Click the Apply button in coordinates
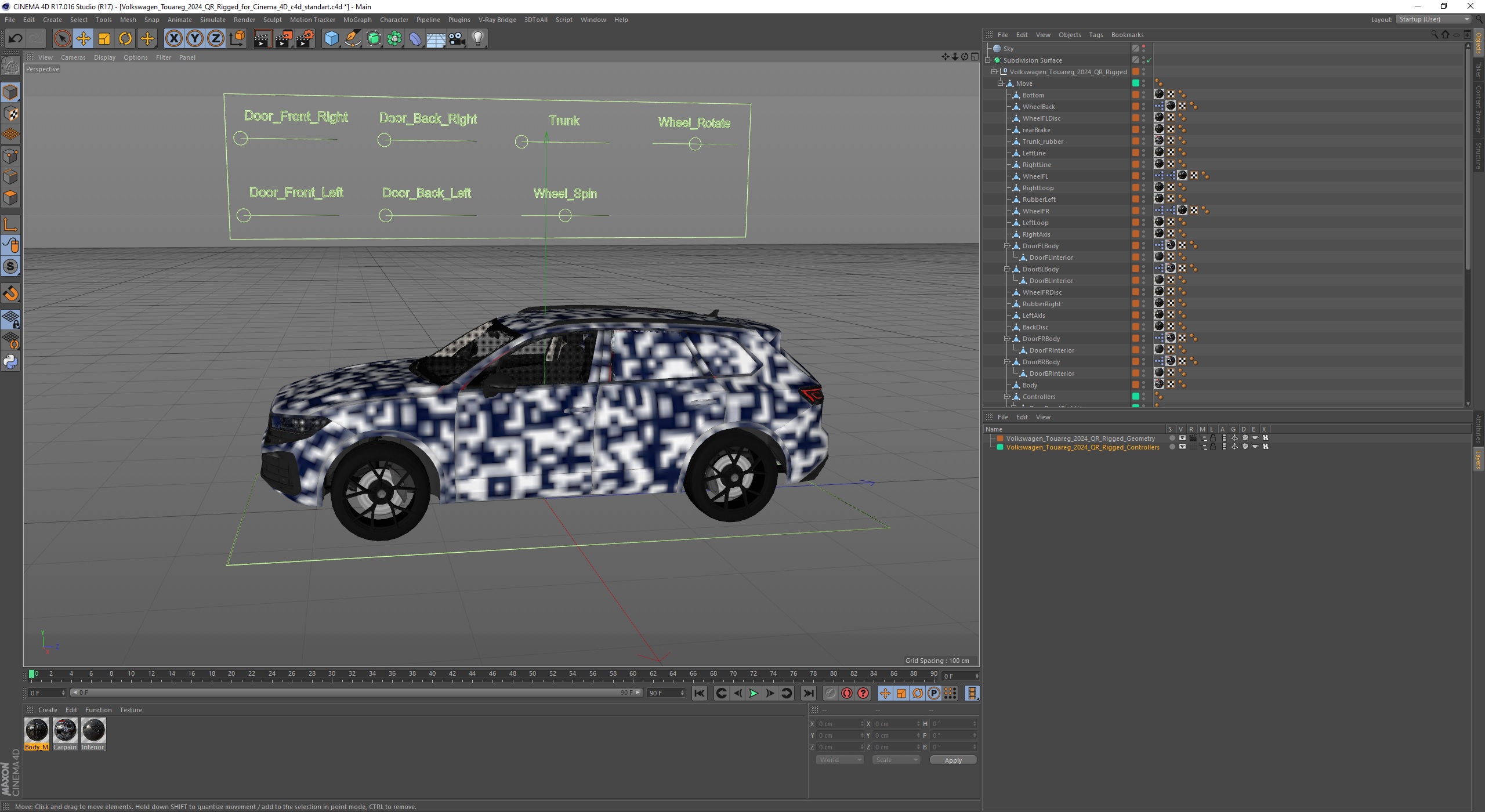The image size is (1485, 812). [x=952, y=760]
